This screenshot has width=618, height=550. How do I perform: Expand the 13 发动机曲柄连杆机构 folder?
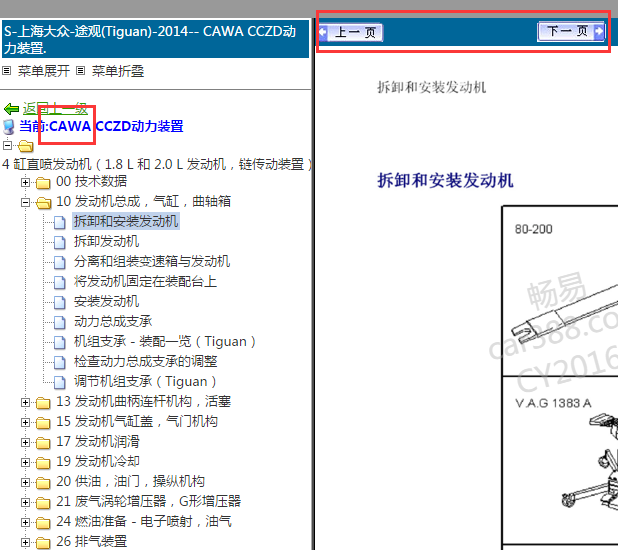click(26, 403)
